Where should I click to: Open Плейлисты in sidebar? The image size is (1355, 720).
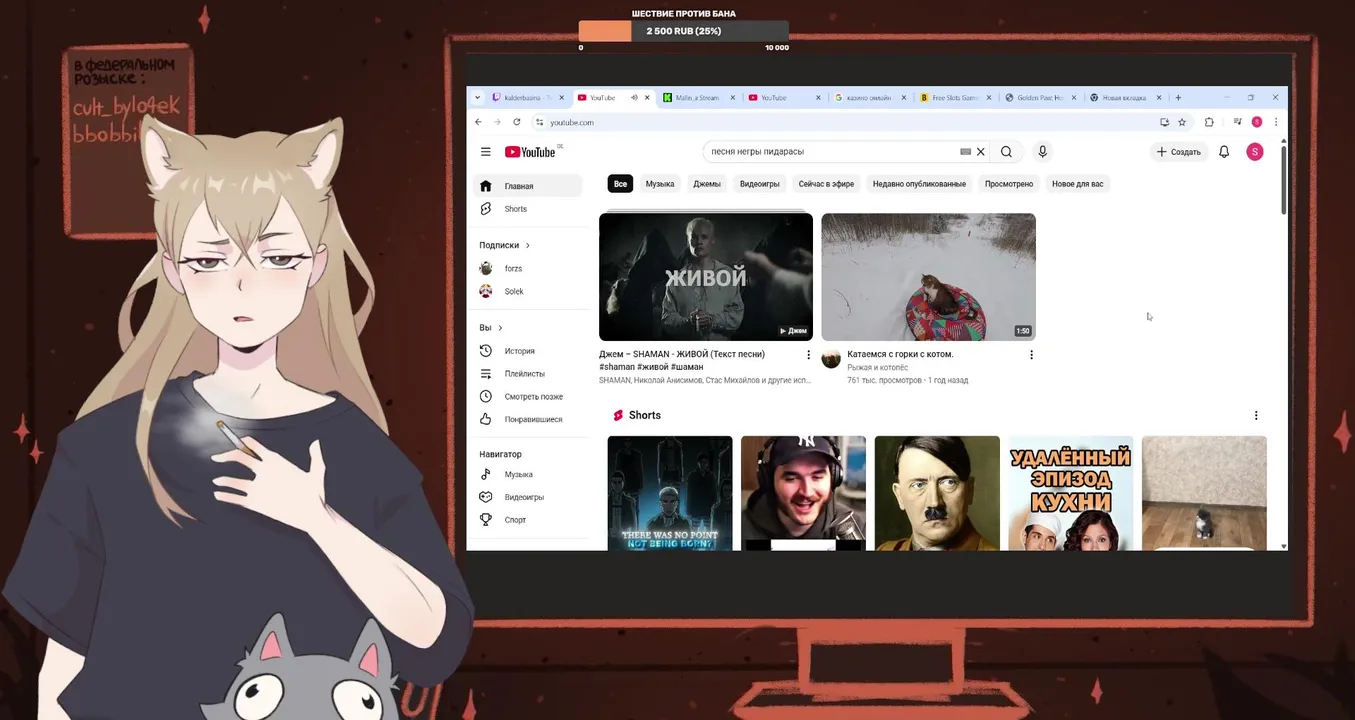[x=527, y=374]
